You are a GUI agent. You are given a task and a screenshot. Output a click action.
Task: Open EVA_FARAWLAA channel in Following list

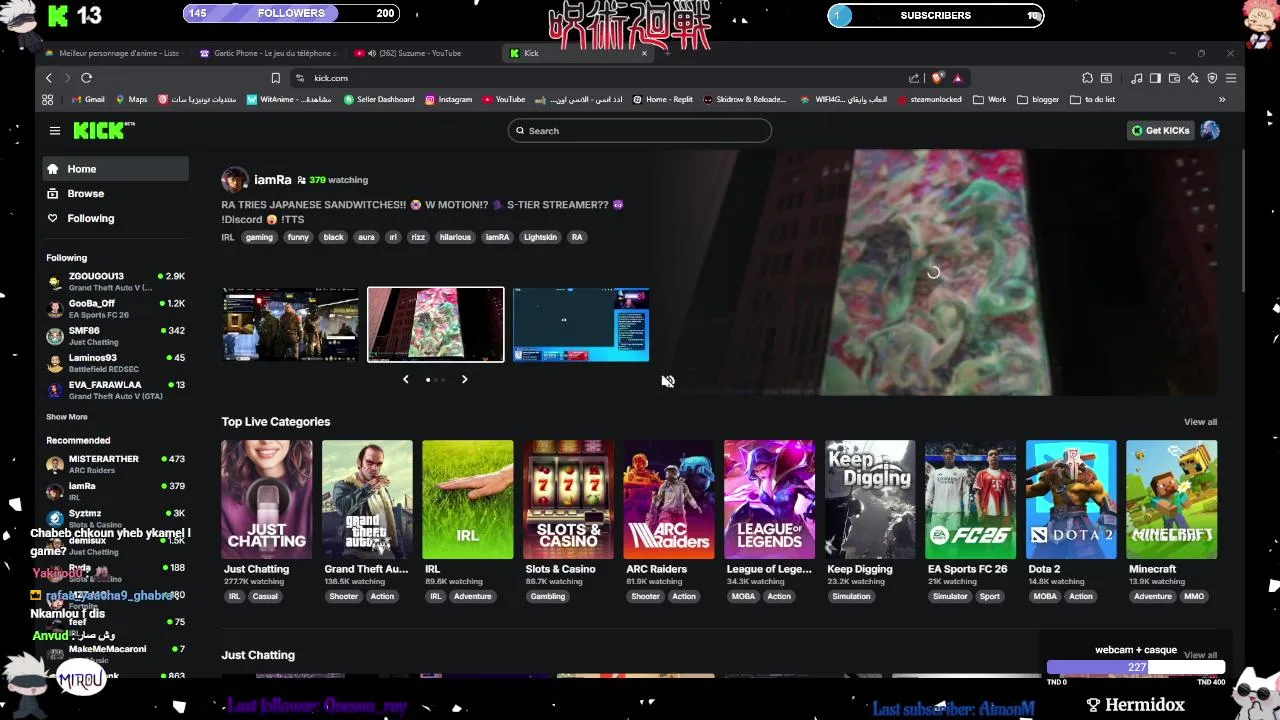116,390
